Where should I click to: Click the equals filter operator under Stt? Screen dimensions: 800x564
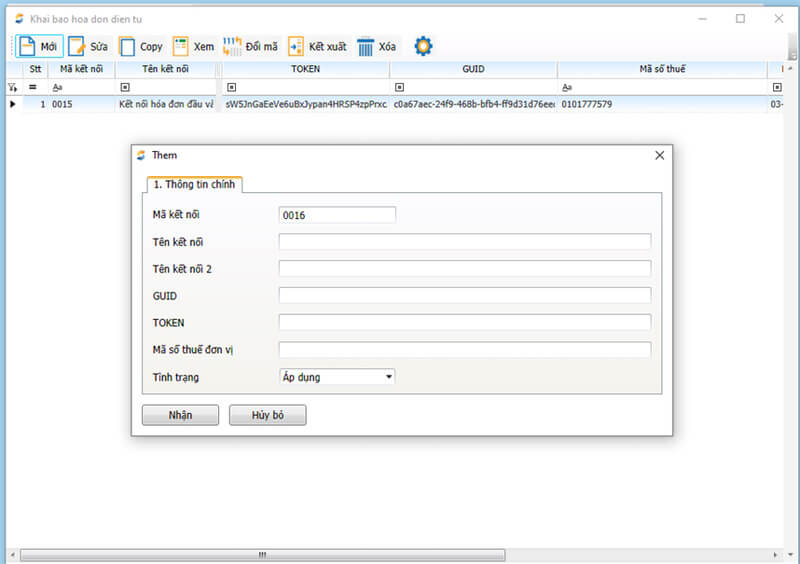pyautogui.click(x=33, y=87)
